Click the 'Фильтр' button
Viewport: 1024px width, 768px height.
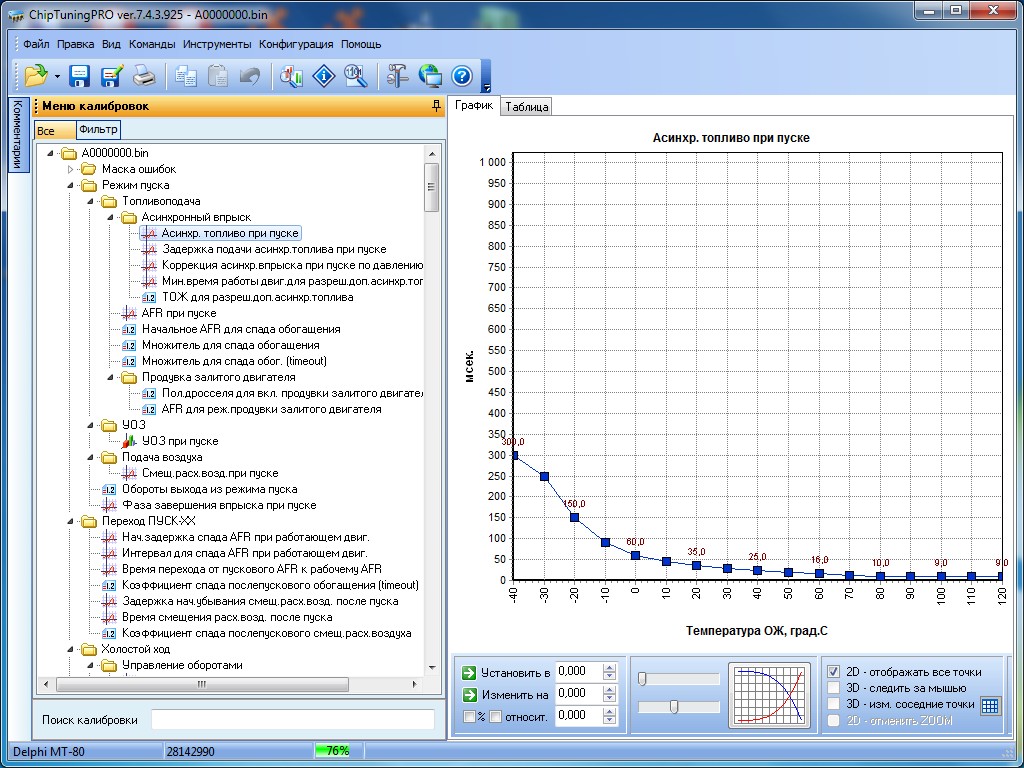pos(98,129)
